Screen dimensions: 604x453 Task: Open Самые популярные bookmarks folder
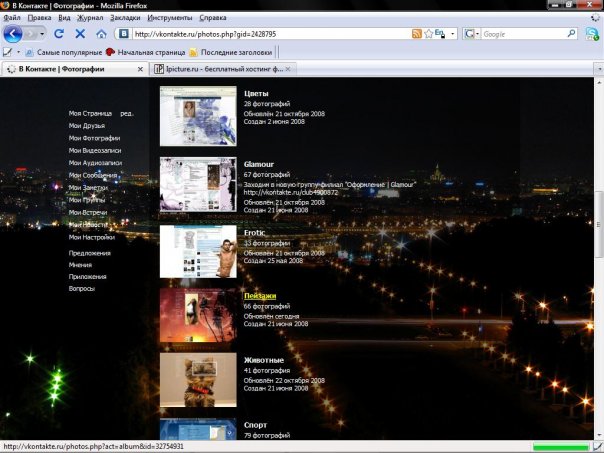(x=64, y=52)
